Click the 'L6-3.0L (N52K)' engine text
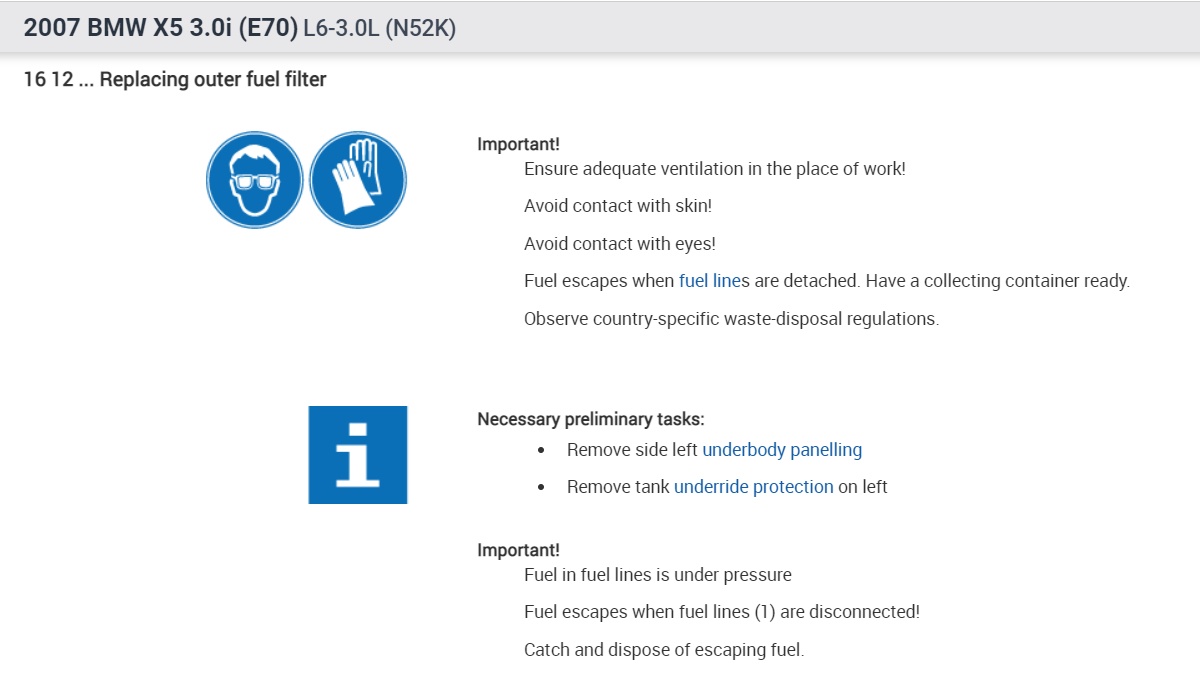 point(380,29)
